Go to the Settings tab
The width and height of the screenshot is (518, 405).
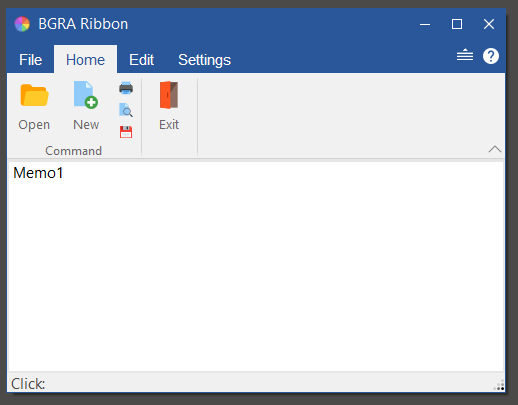[x=204, y=60]
